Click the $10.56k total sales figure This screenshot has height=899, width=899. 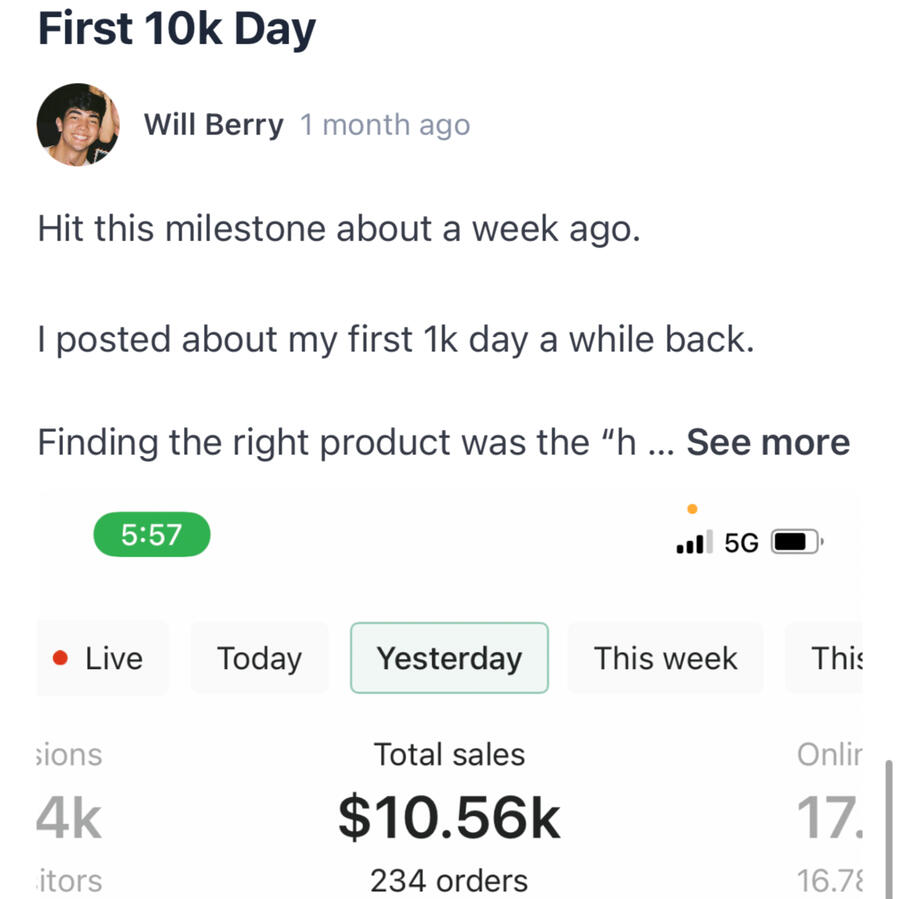coord(449,817)
